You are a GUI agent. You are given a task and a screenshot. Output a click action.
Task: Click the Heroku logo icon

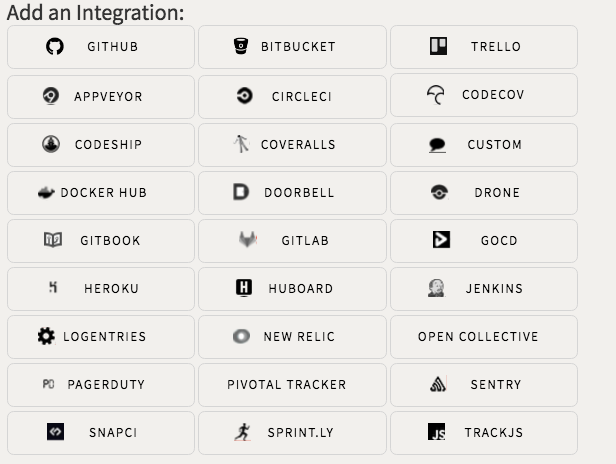(53, 287)
